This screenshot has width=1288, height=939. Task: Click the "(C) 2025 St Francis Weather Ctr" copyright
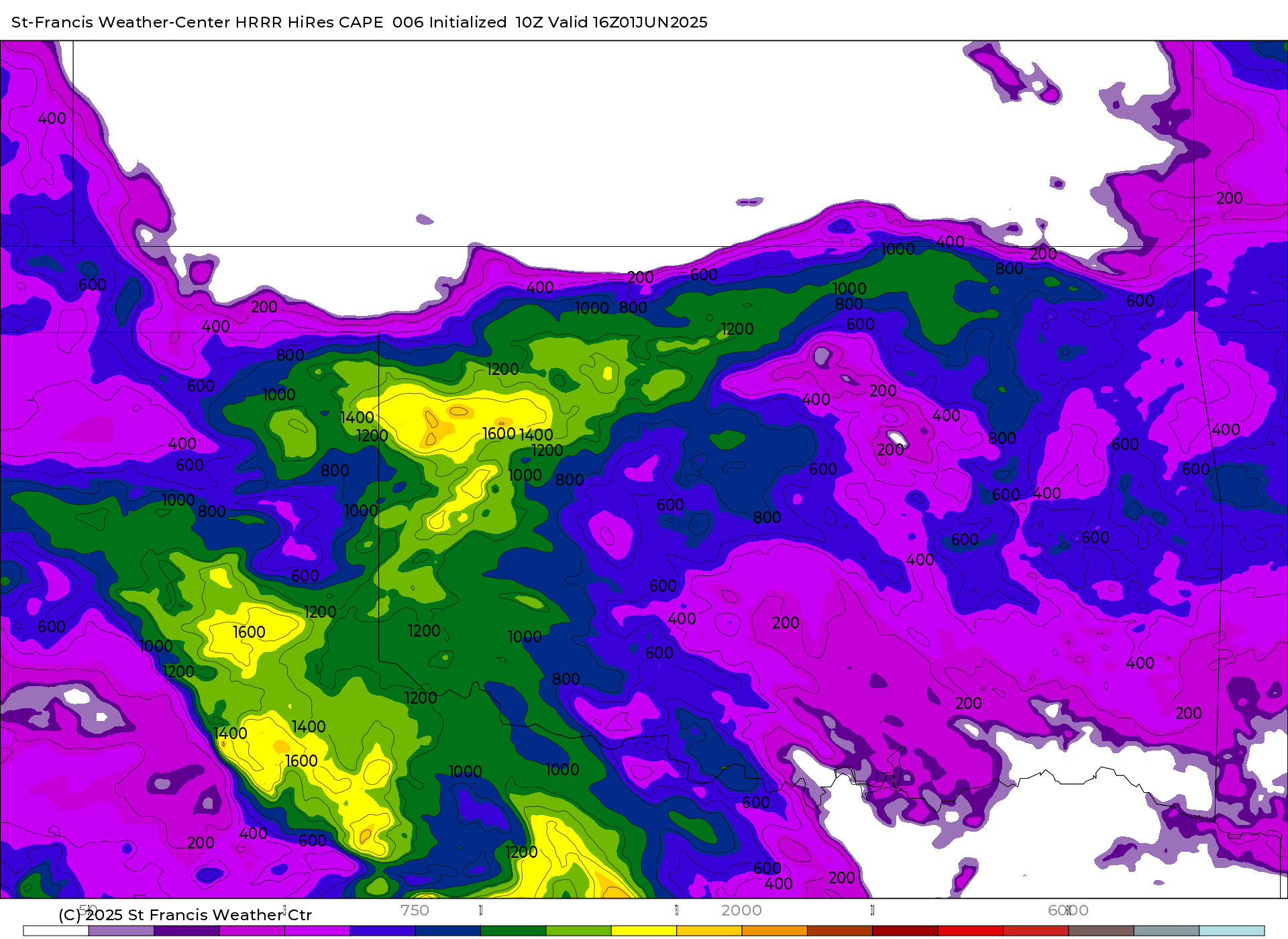coord(185,915)
